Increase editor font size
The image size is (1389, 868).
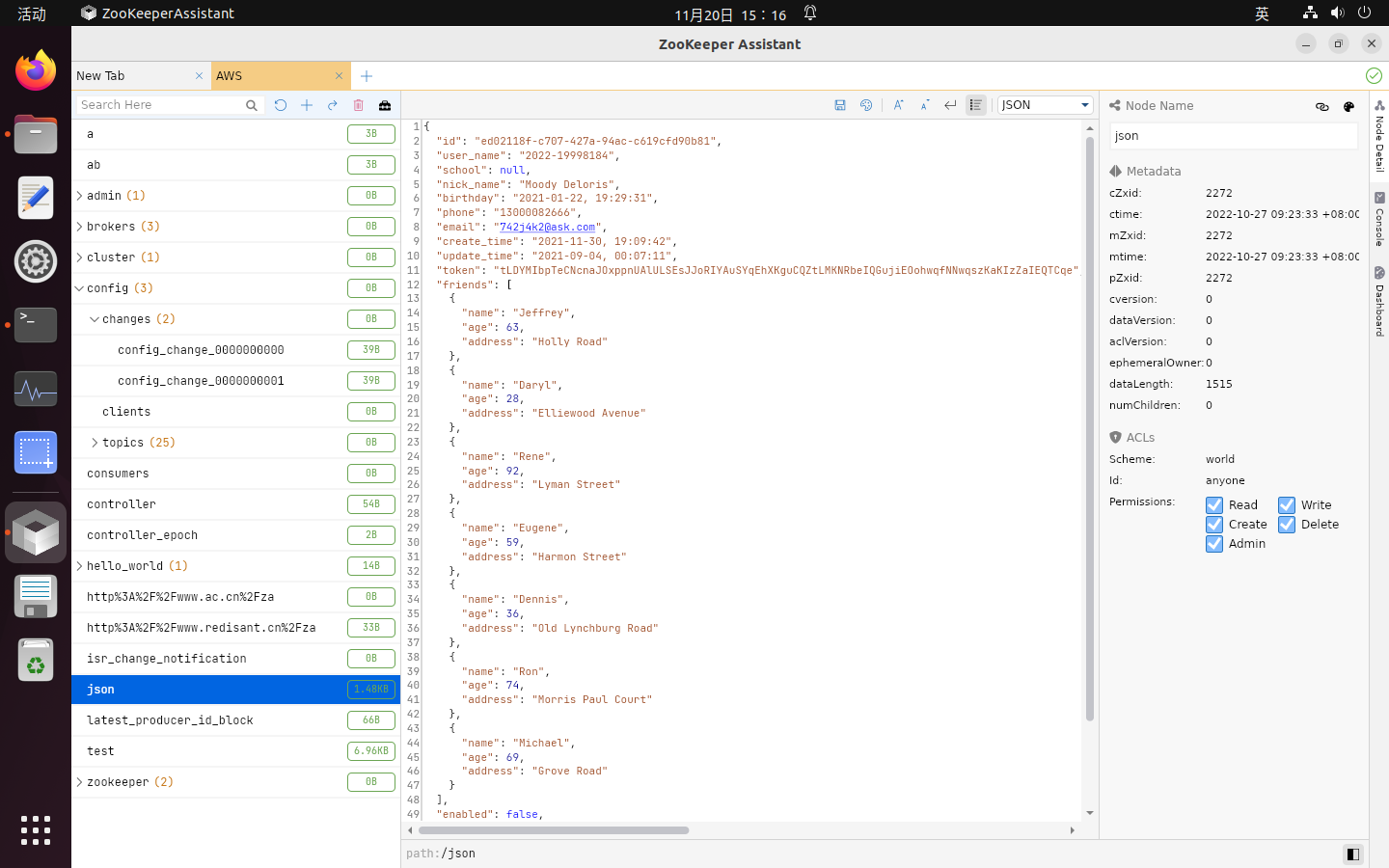coord(898,105)
